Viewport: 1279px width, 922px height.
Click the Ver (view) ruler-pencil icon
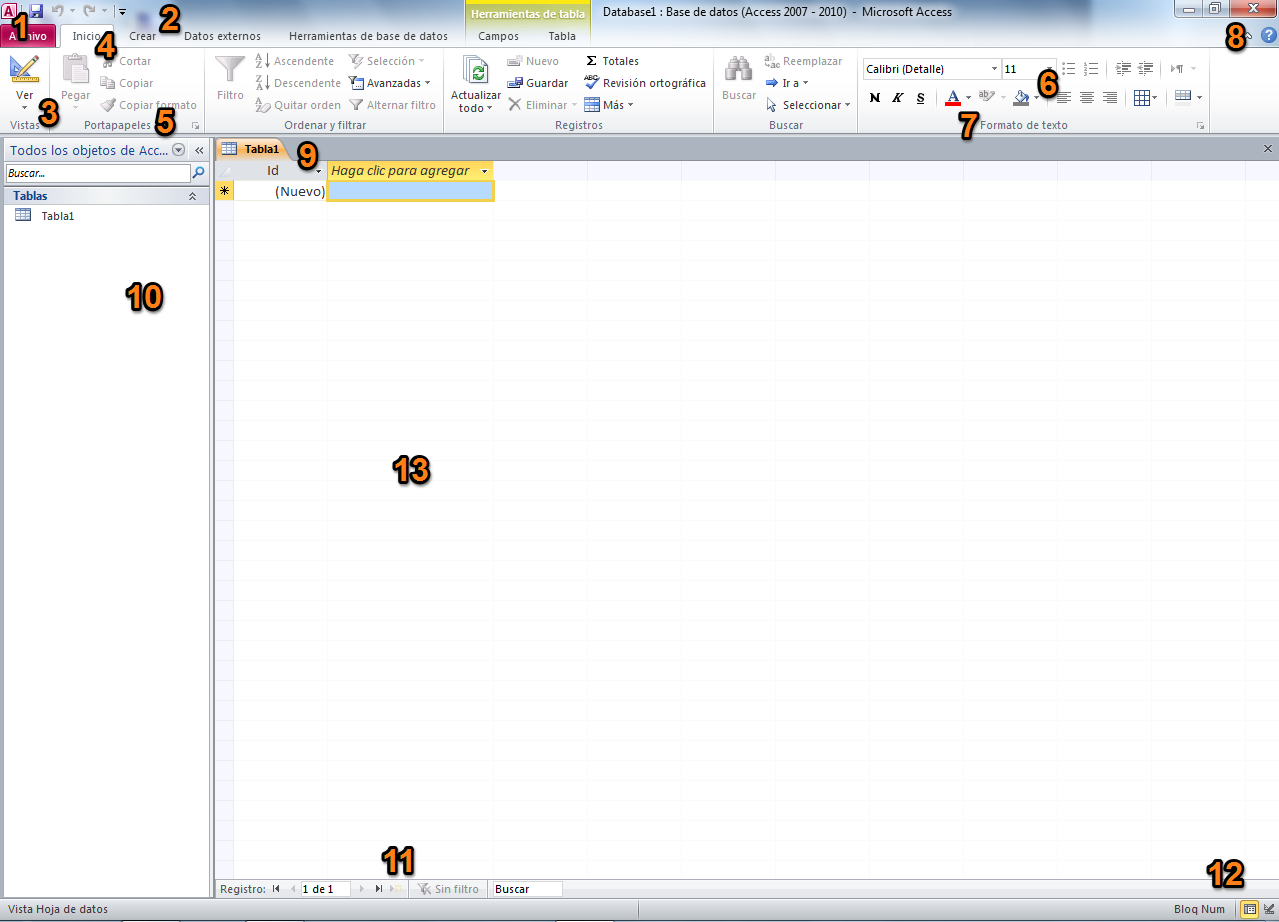[25, 69]
